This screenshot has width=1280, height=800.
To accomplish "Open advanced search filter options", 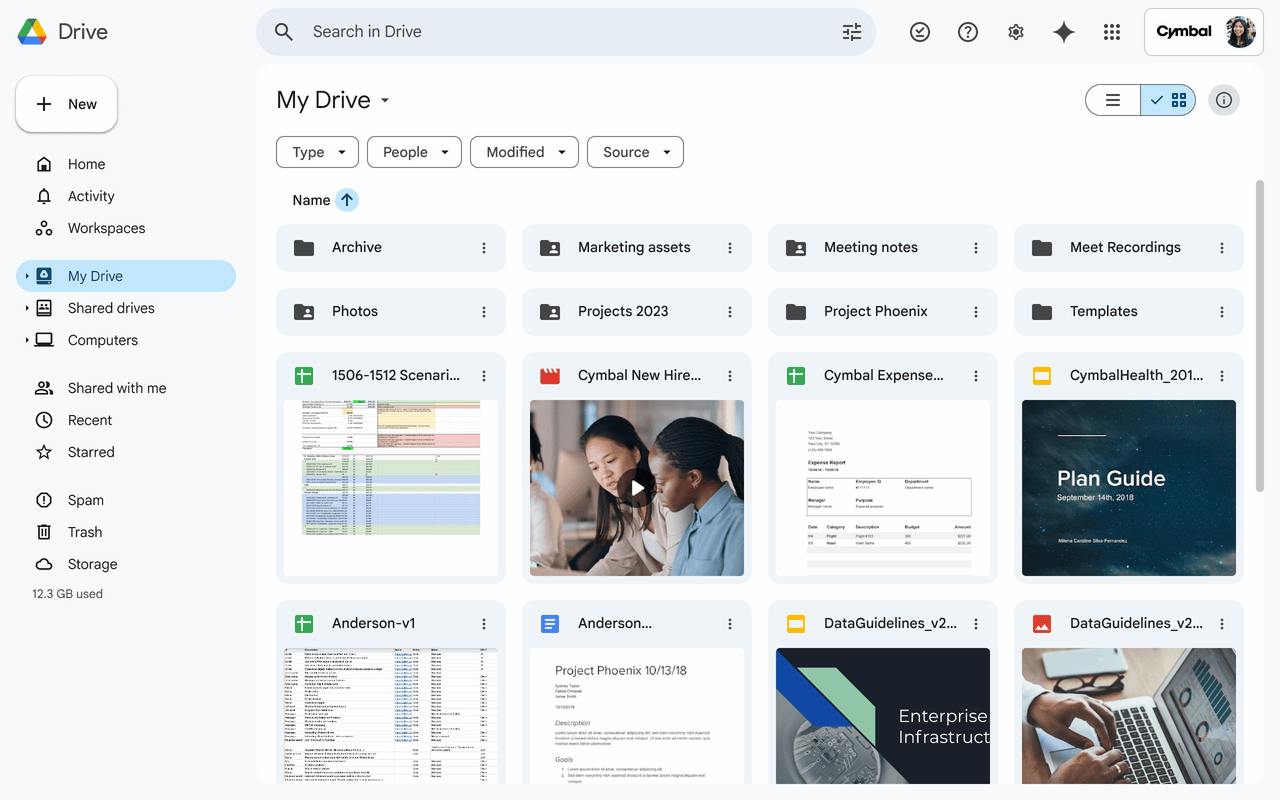I will point(851,31).
